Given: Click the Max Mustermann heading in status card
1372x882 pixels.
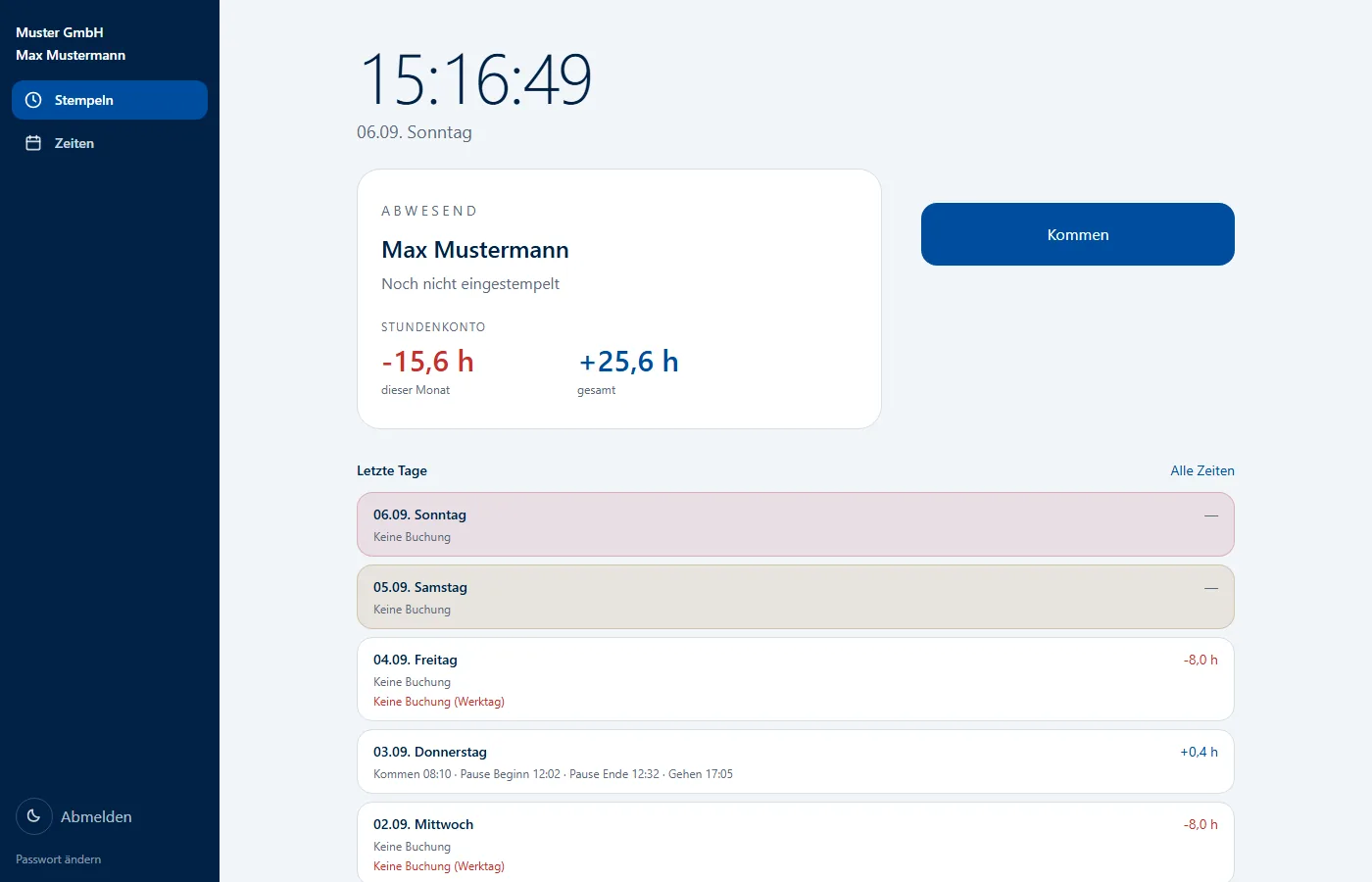Looking at the screenshot, I should coord(475,250).
